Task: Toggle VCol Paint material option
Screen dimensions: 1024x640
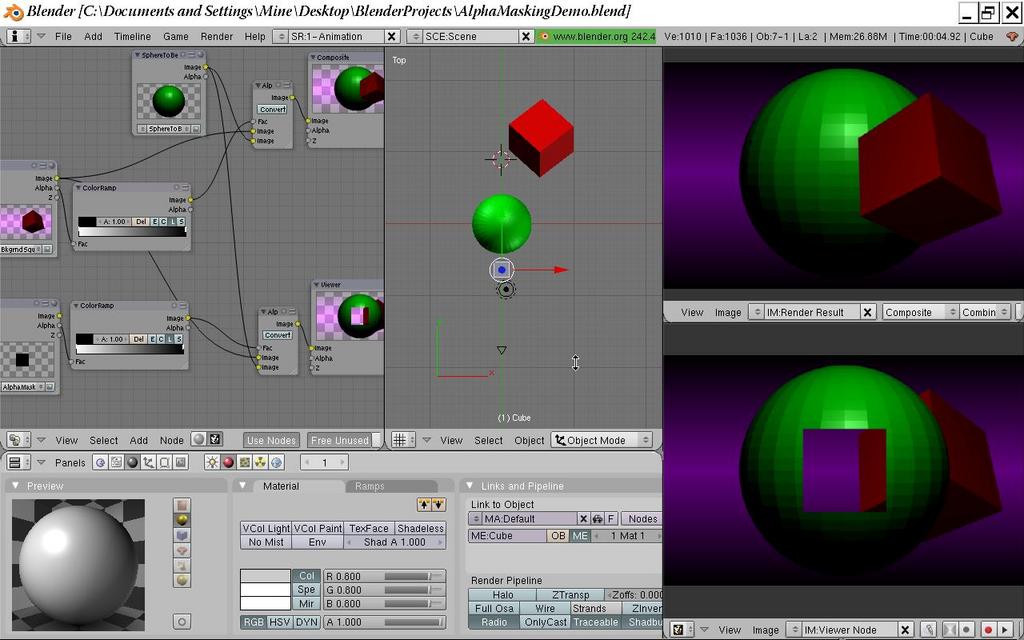Action: pos(317,528)
